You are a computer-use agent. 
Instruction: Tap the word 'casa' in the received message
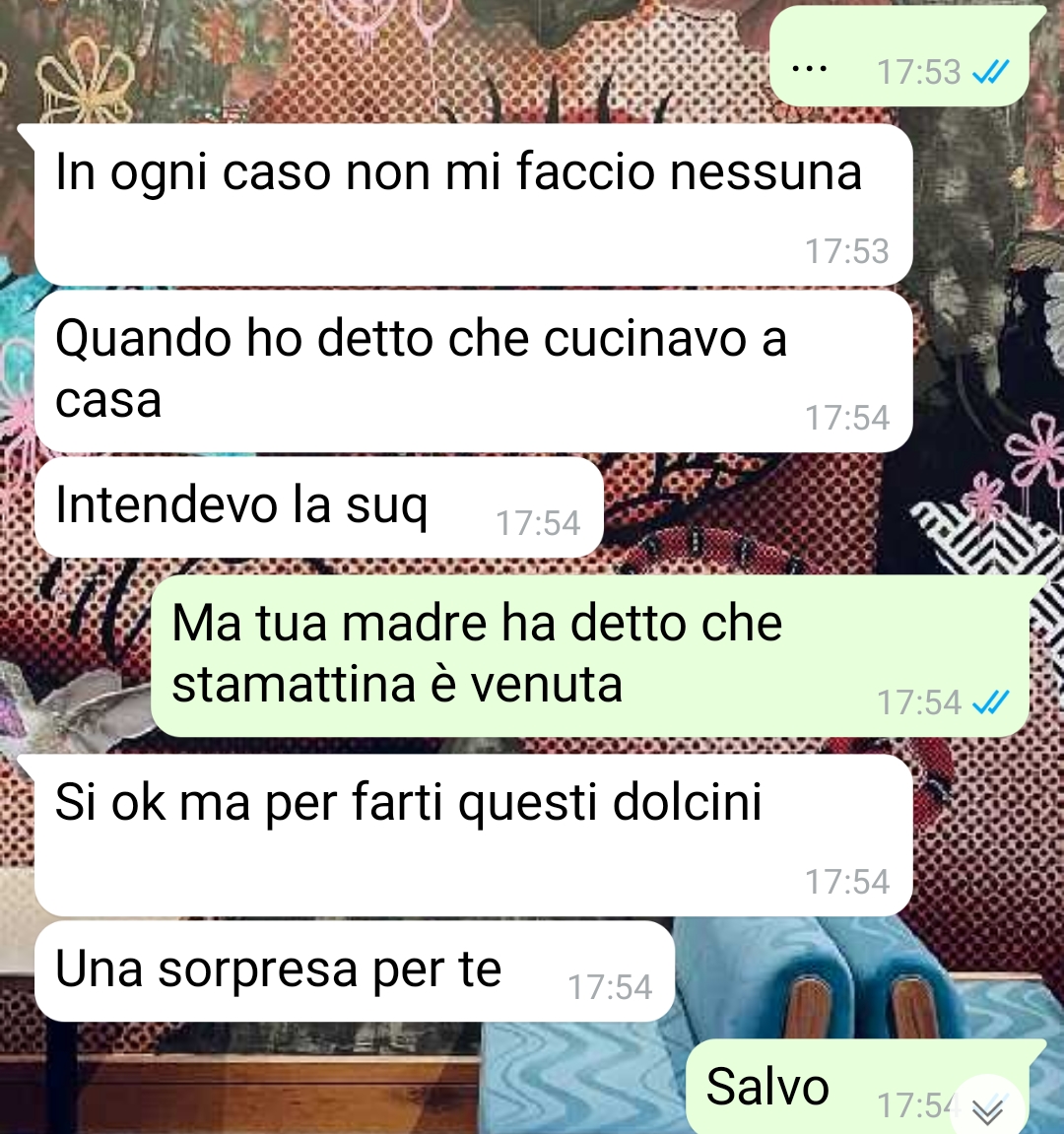[x=108, y=400]
